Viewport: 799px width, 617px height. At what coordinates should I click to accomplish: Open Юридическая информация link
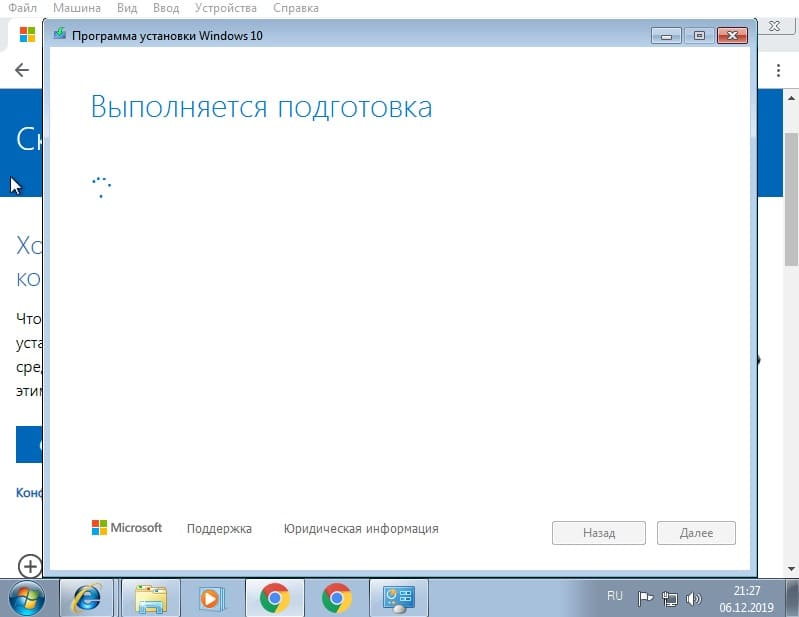click(x=360, y=529)
